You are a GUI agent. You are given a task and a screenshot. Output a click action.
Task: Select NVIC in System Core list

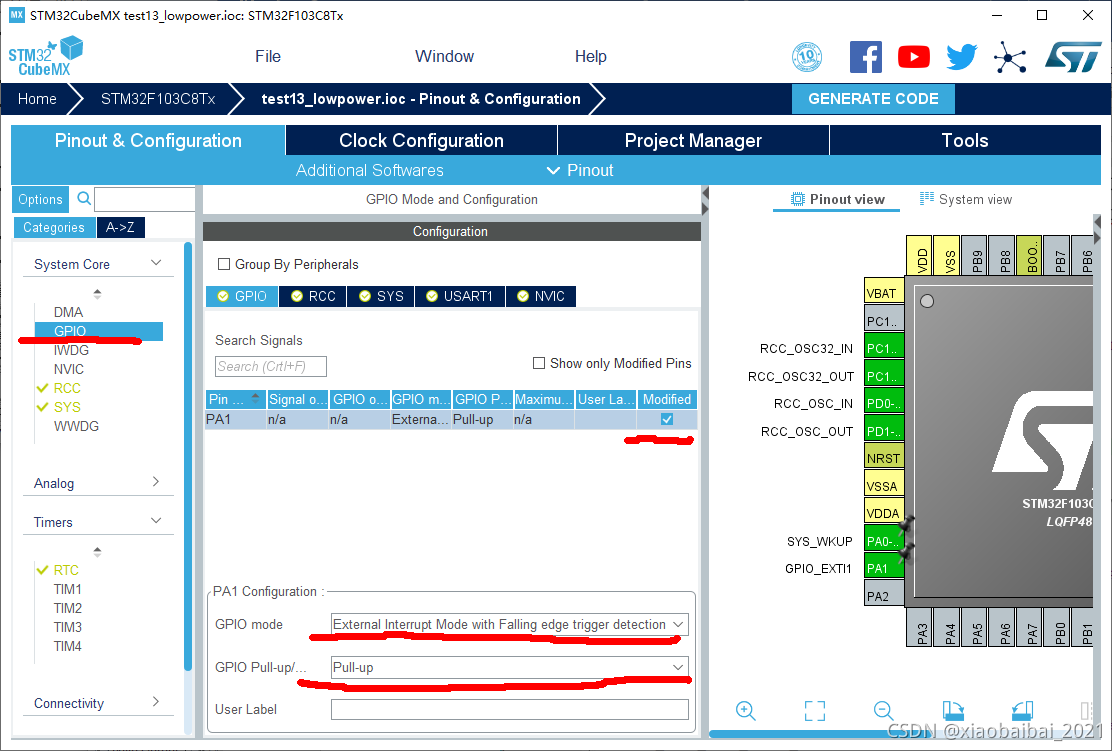coord(68,369)
